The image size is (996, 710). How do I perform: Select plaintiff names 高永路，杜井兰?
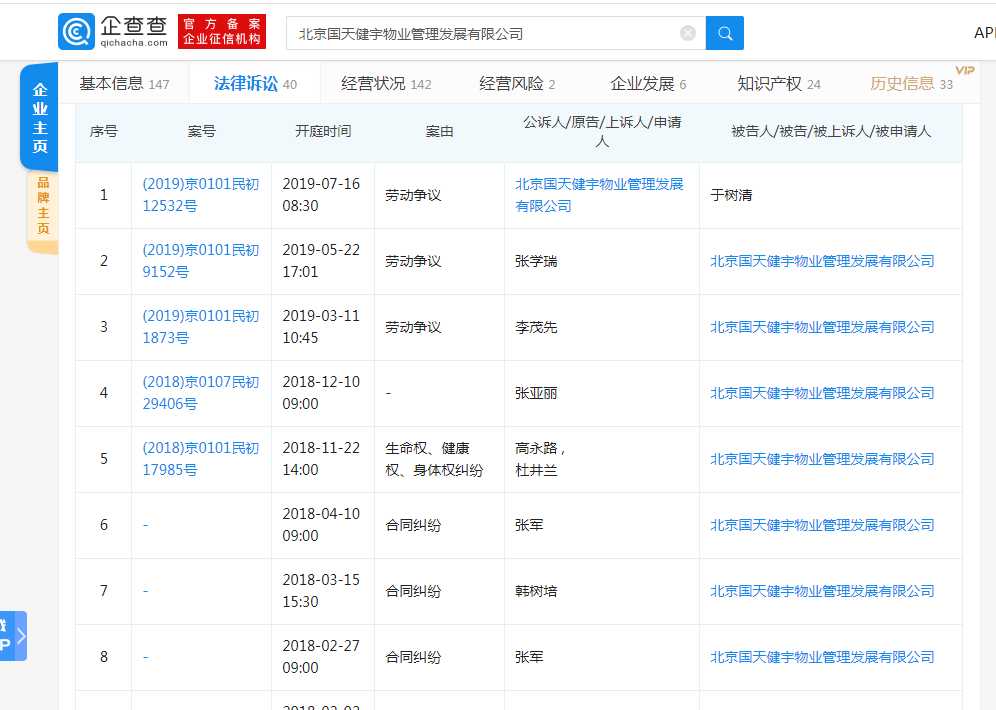point(541,459)
